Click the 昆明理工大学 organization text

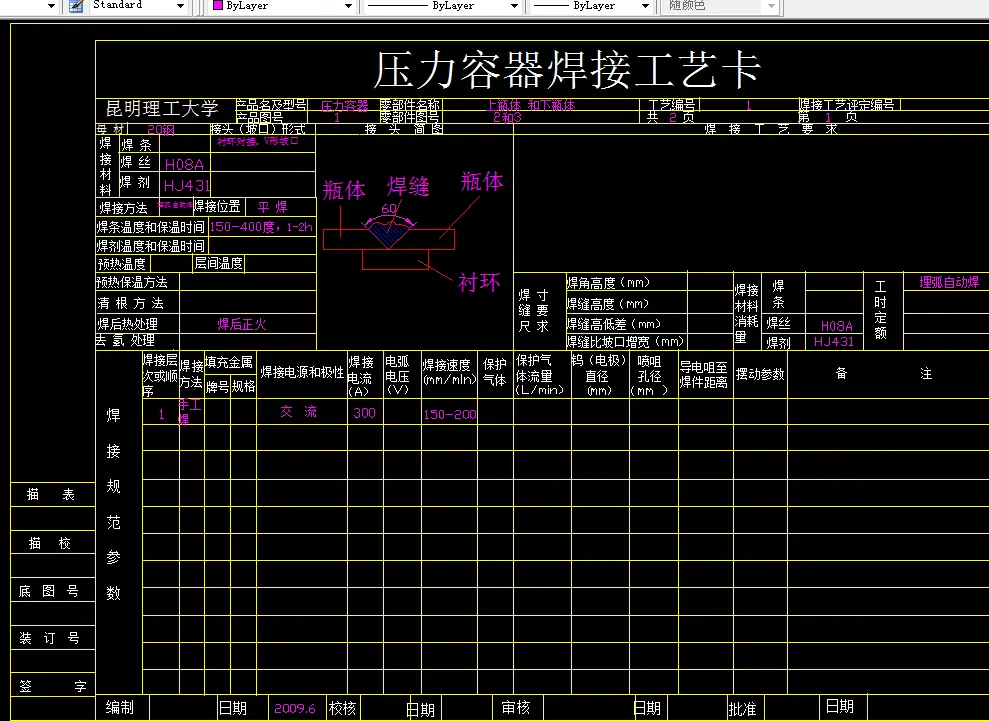161,108
